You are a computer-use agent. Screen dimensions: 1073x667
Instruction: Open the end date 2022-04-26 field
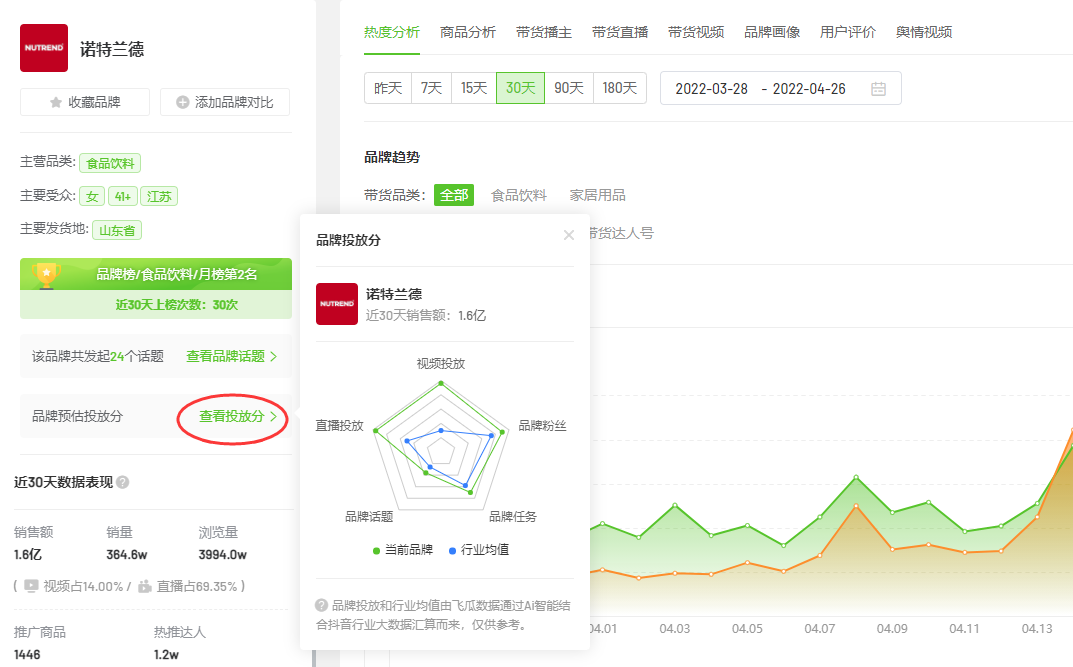tap(809, 89)
